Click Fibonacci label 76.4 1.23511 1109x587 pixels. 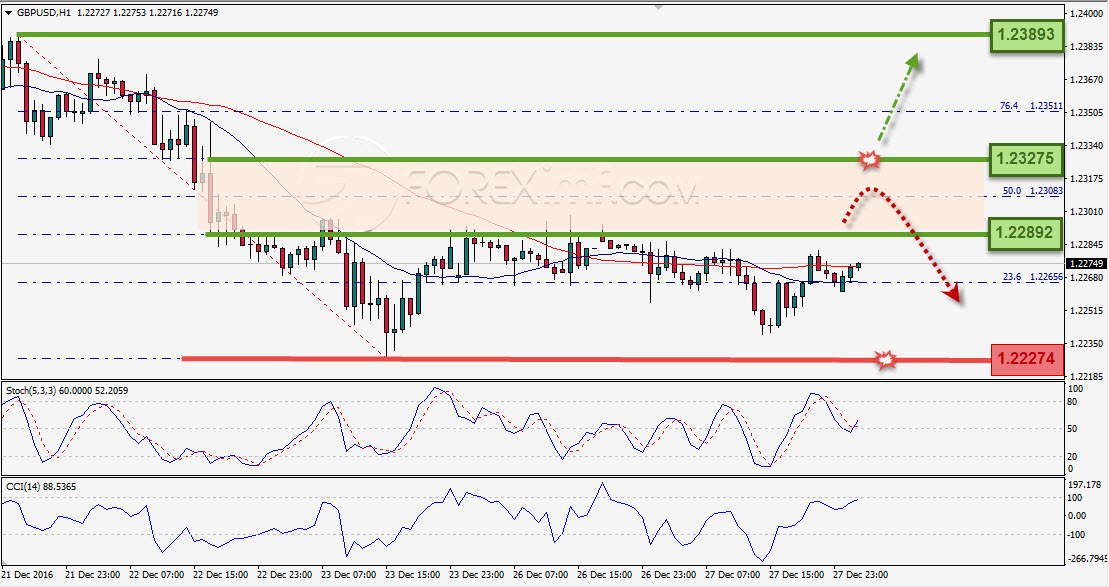[x=1031, y=105]
